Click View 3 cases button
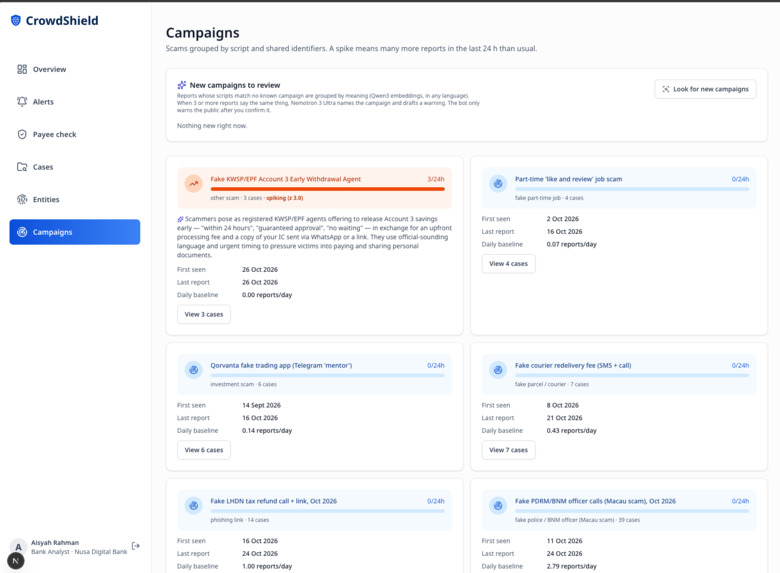780x573 pixels. tap(204, 314)
